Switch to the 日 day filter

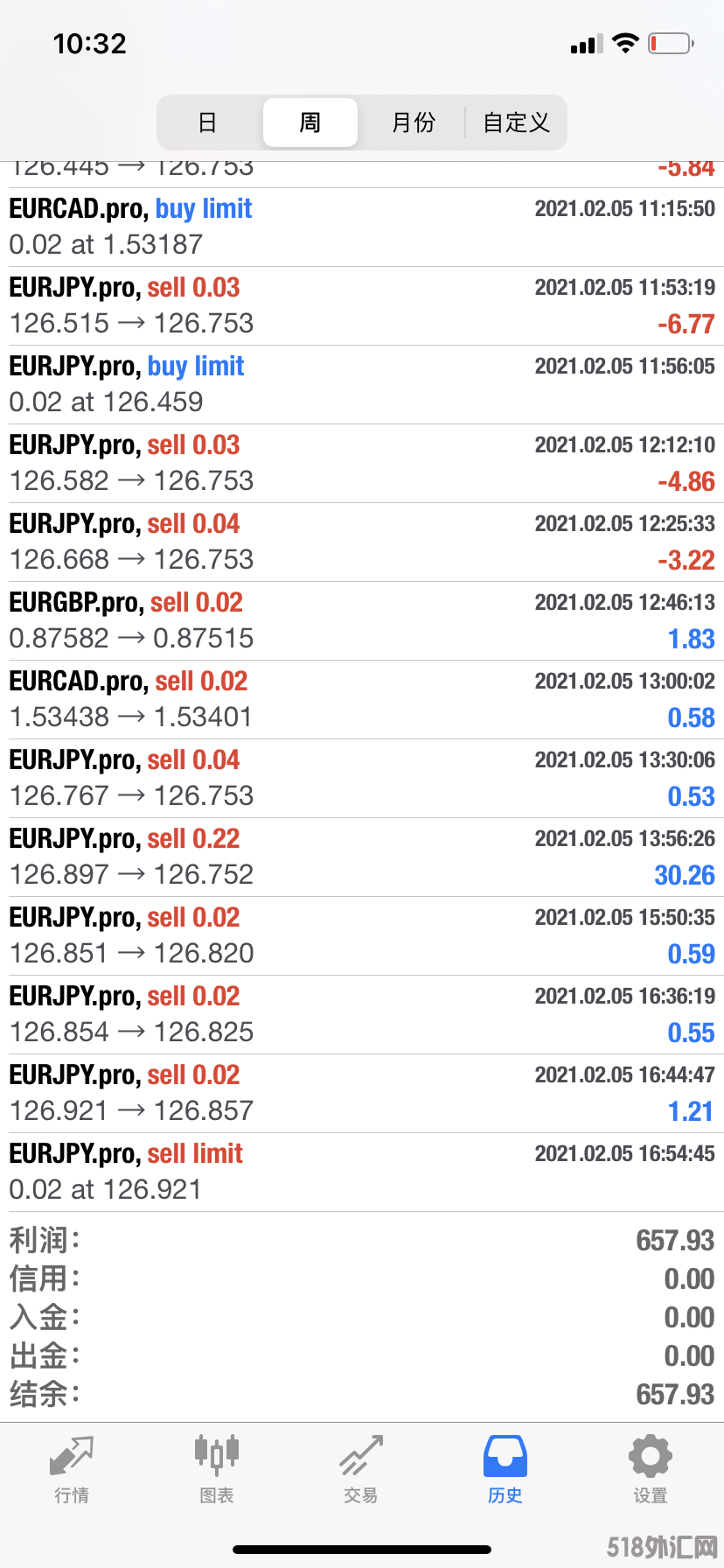click(207, 122)
